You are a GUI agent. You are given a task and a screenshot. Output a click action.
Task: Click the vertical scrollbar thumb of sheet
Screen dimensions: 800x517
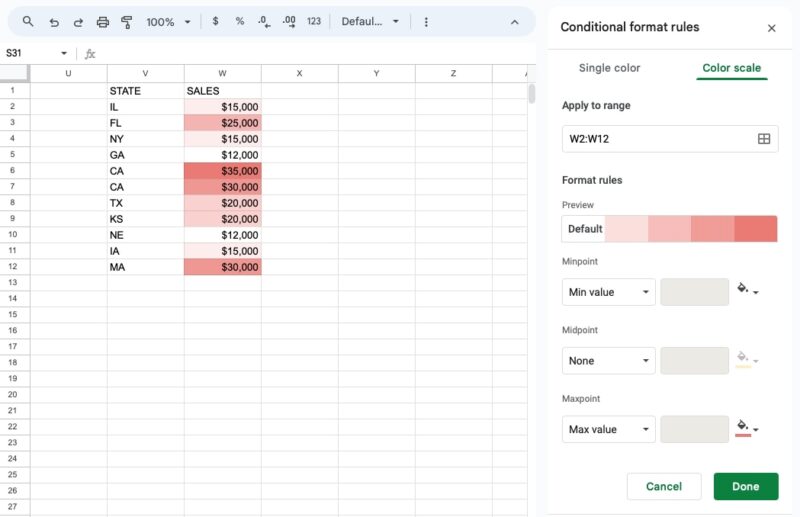point(532,94)
